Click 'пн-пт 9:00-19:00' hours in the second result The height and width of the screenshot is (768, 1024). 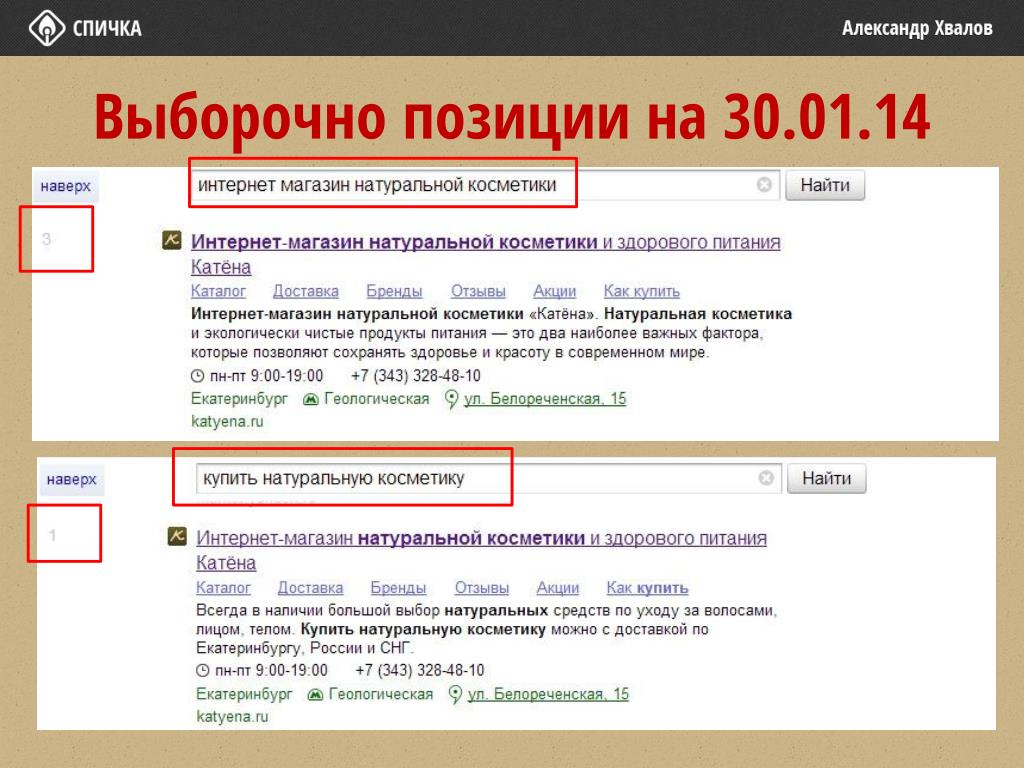271,671
